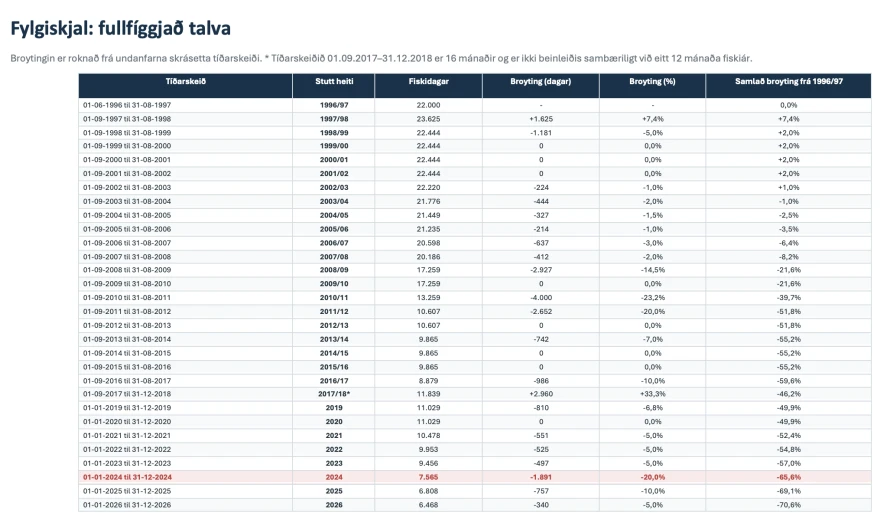Select the highlighted 2024 row label
This screenshot has width=890, height=523.
[334, 477]
